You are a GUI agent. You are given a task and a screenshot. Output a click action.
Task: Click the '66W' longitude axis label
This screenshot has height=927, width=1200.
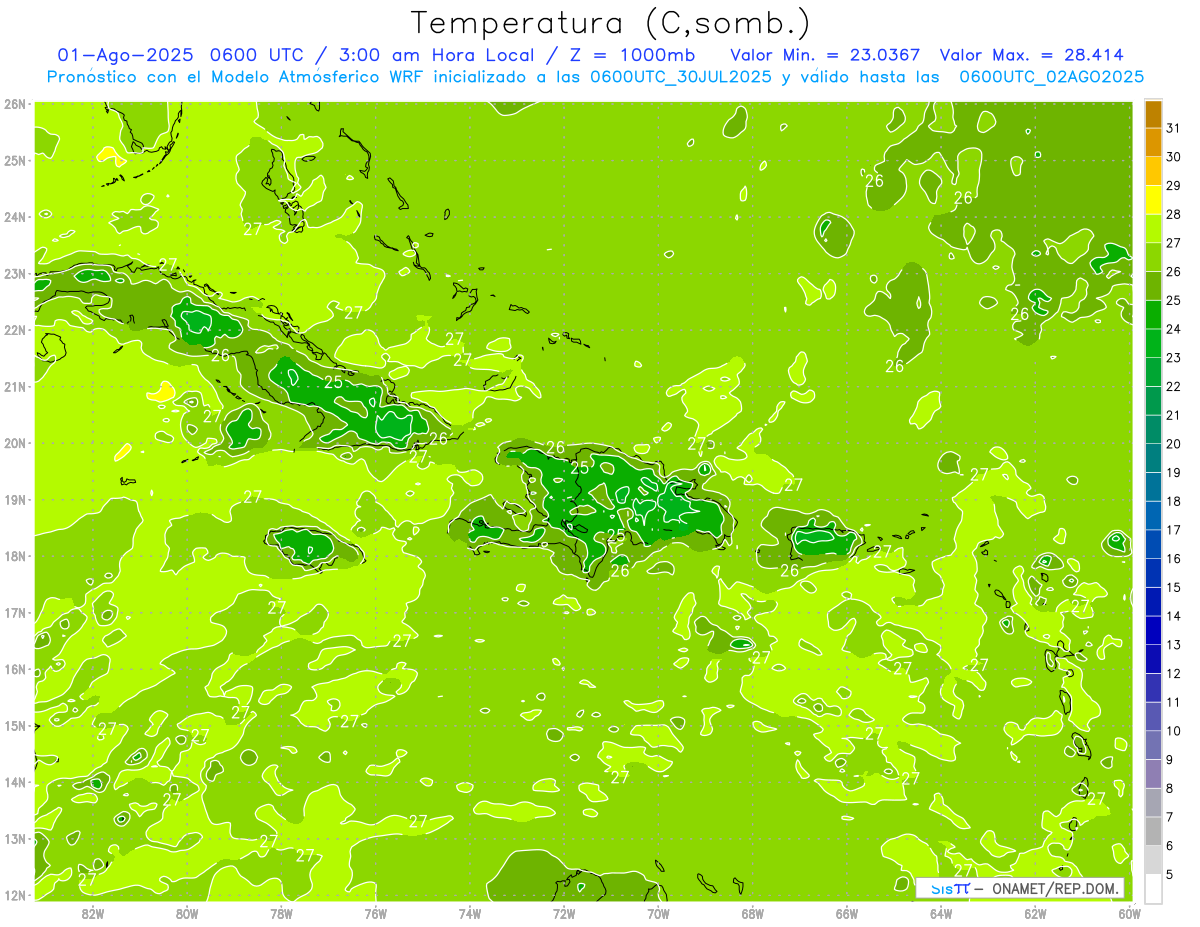pyautogui.click(x=847, y=913)
